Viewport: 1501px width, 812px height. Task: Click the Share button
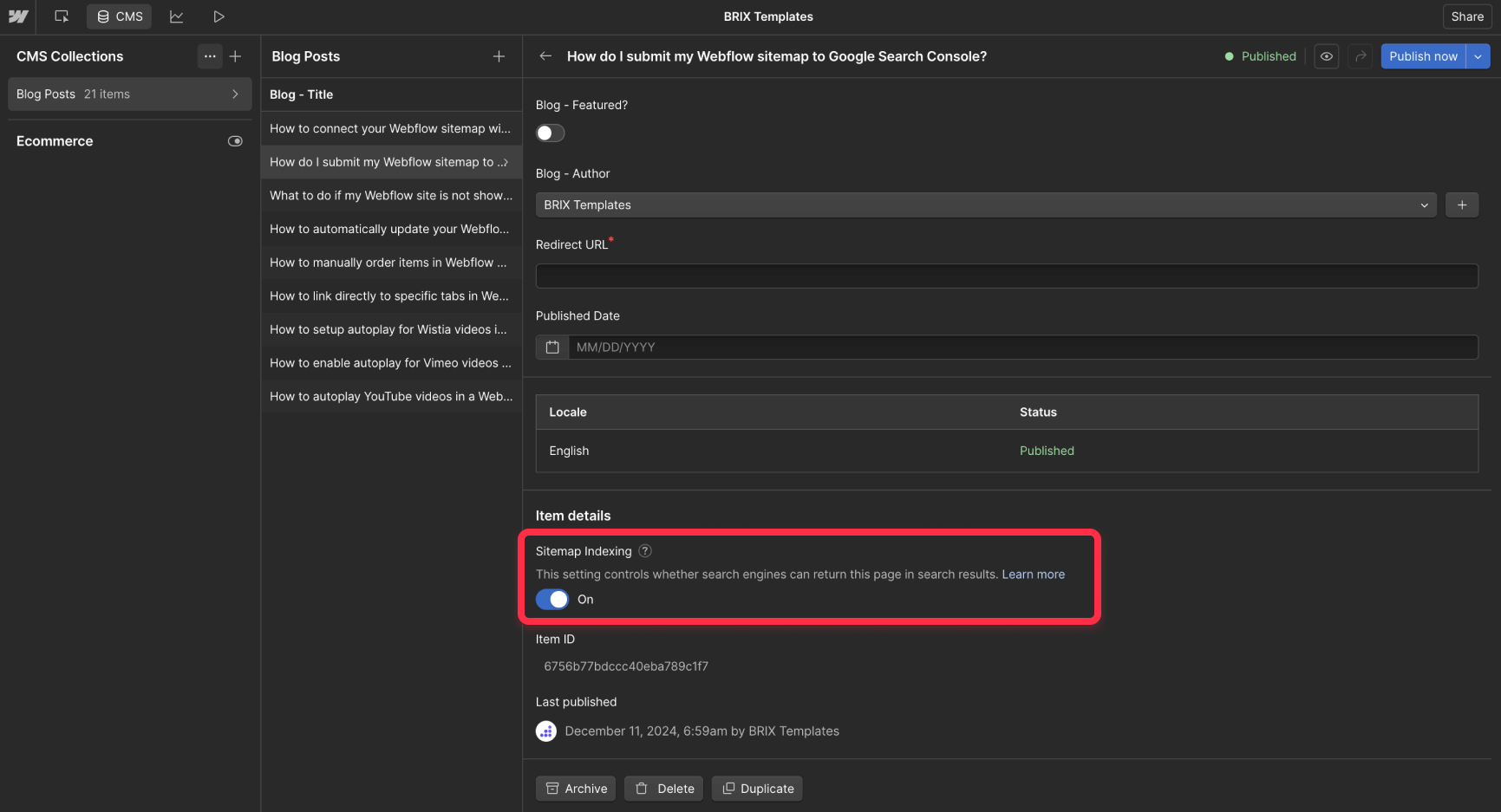click(x=1467, y=16)
